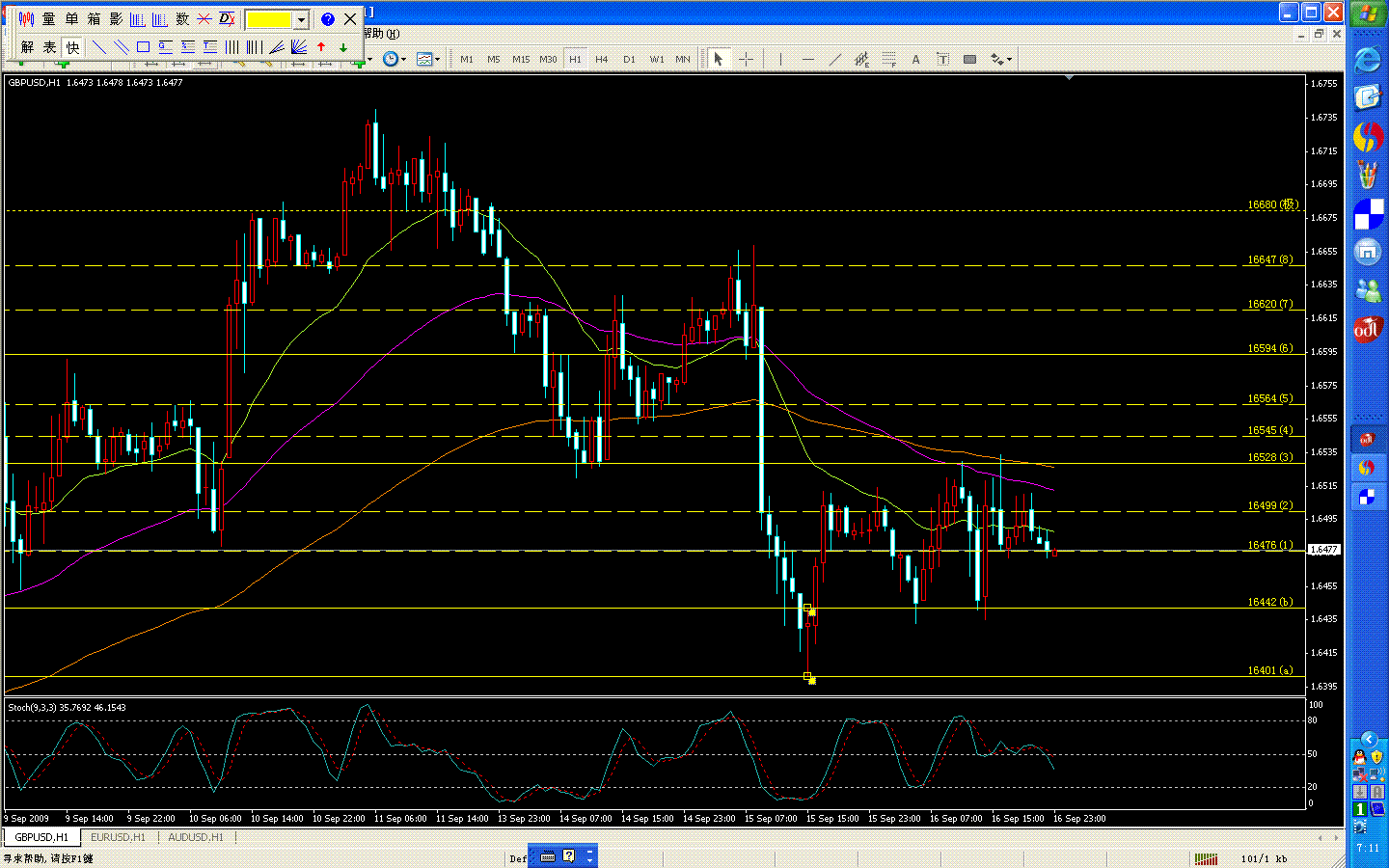Open the yellow color dropdown arrow
Image resolution: width=1389 pixels, height=868 pixels.
point(301,19)
